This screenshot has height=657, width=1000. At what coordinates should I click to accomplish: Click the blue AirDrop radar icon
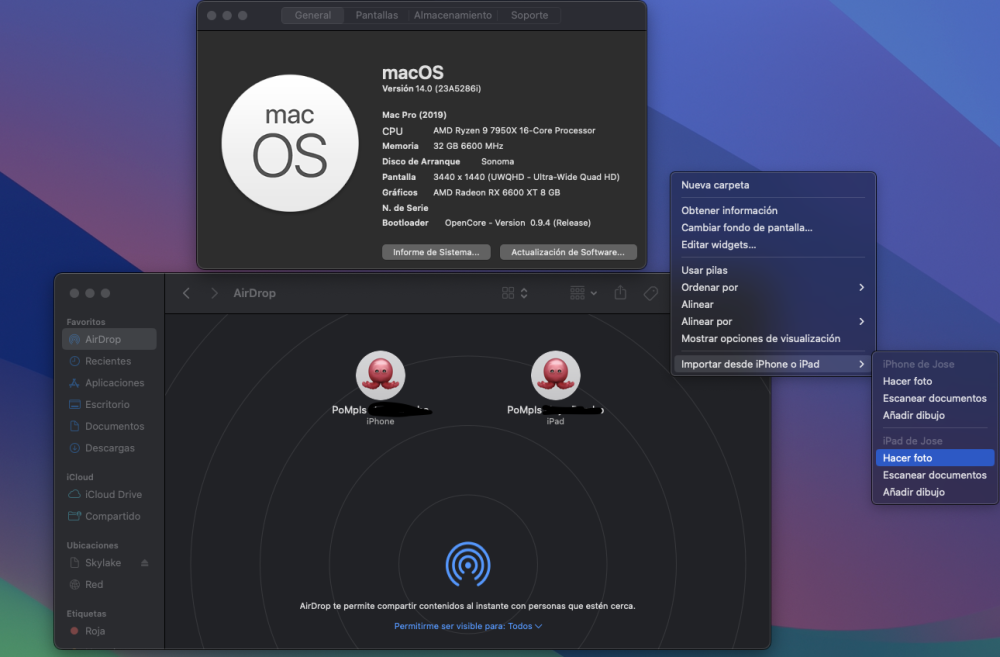tap(467, 564)
